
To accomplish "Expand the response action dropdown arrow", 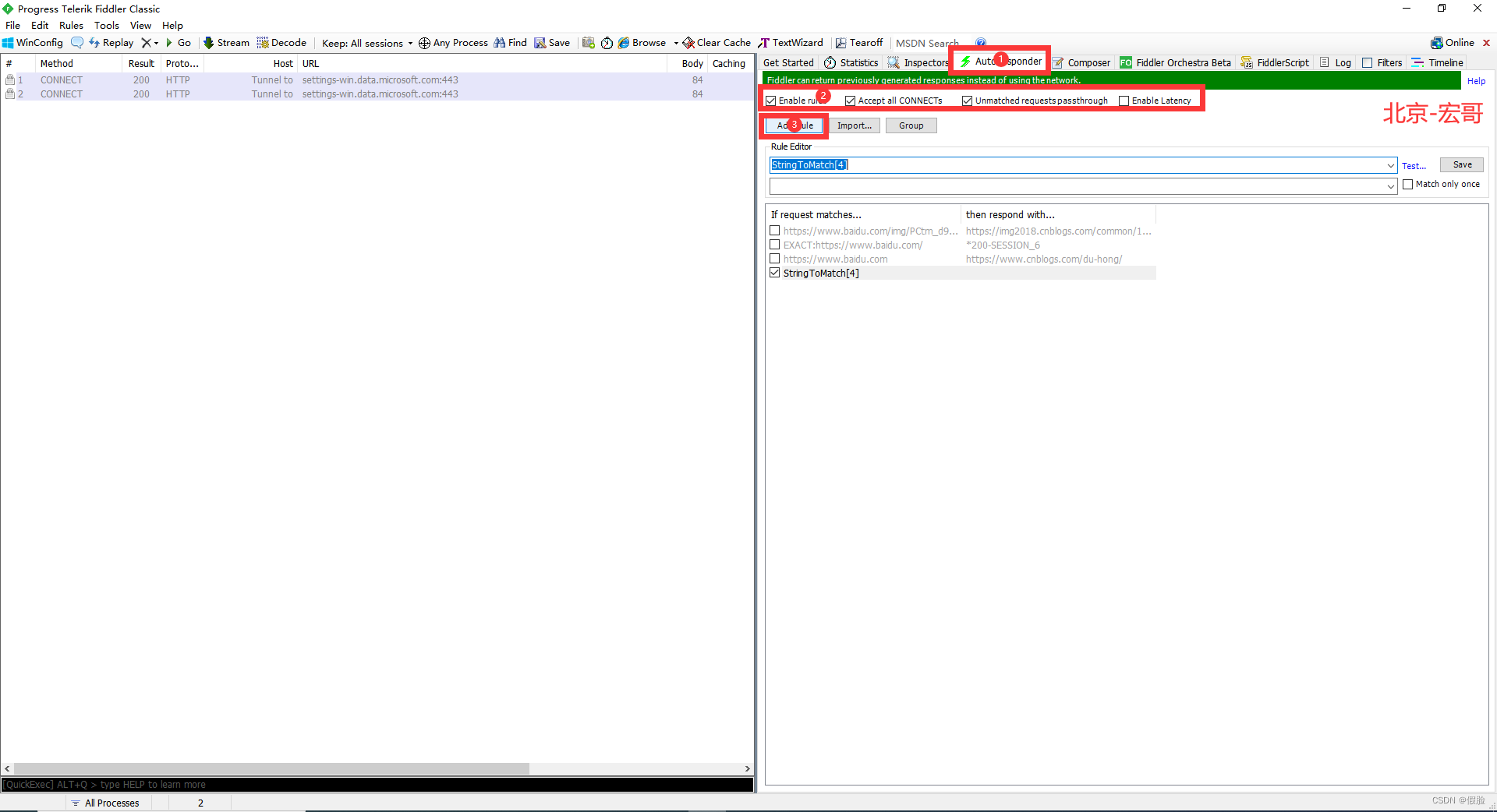I will [x=1391, y=186].
